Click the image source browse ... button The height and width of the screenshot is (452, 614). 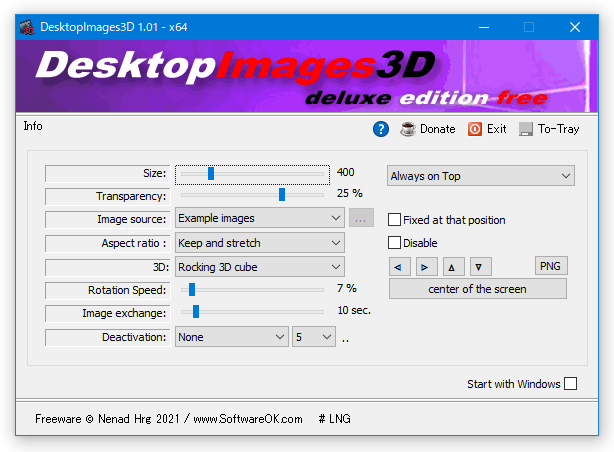361,218
